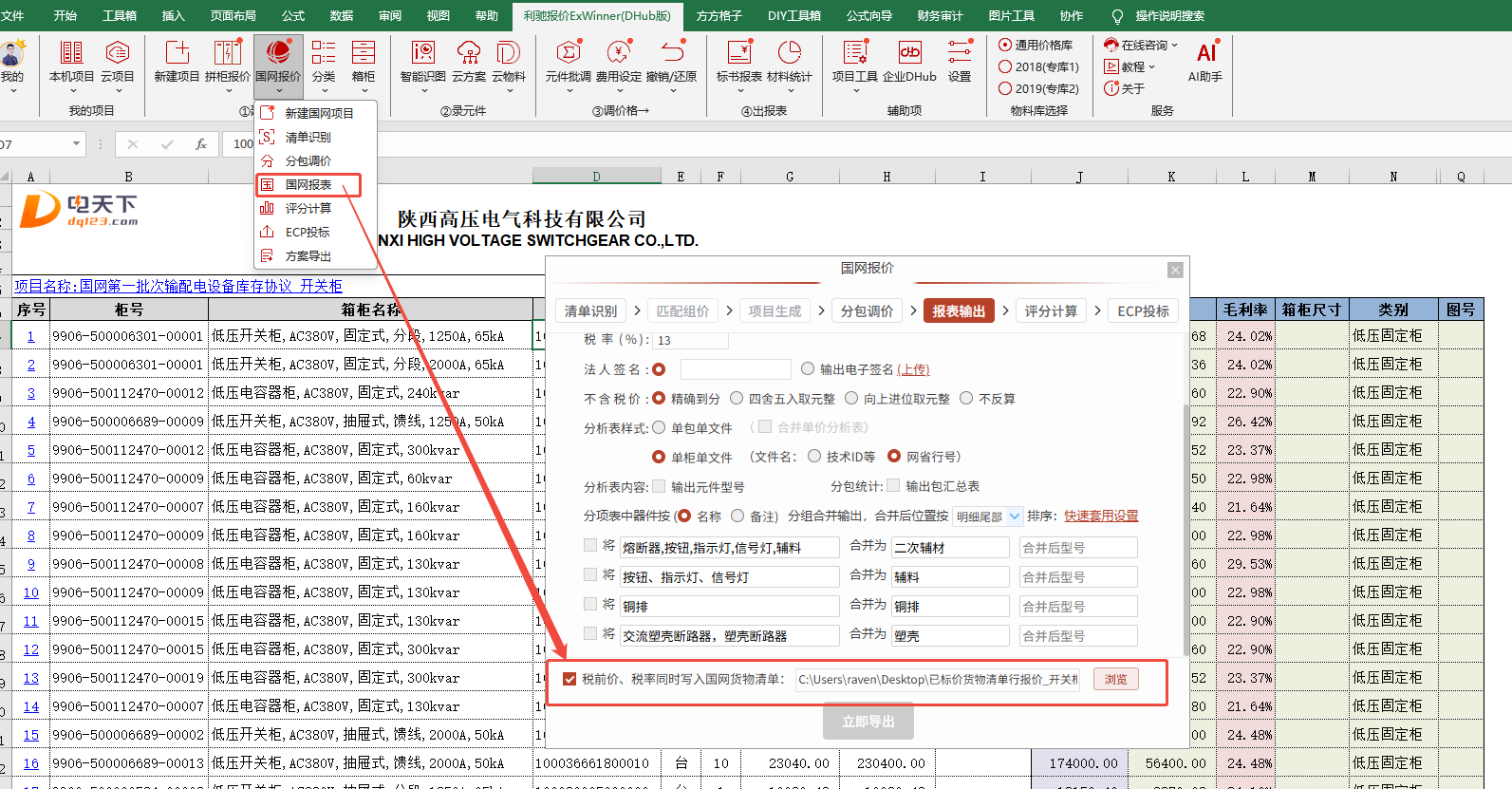Image resolution: width=1512 pixels, height=789 pixels.
Task: Select 单包单文件 analysis style
Action: pos(659,427)
